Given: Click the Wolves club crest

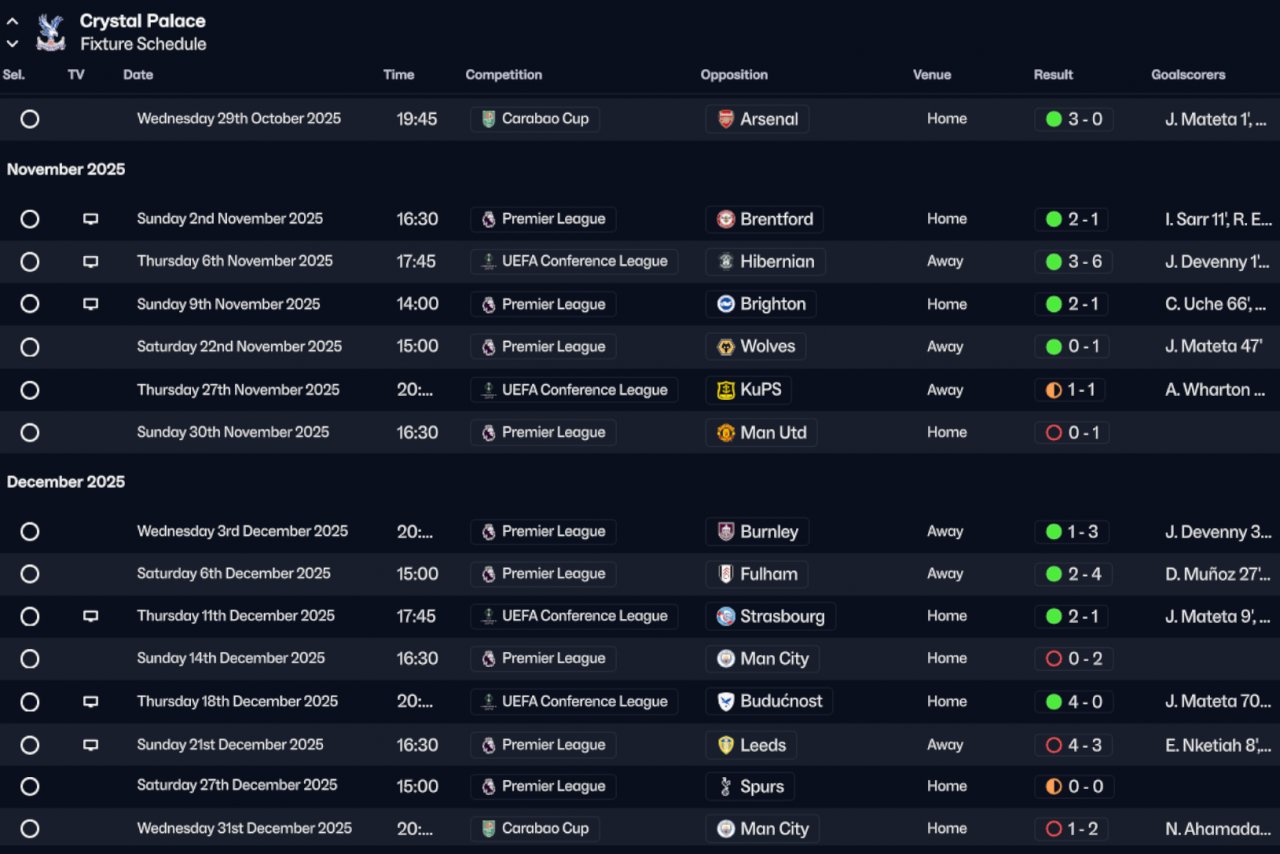Looking at the screenshot, I should [x=726, y=347].
